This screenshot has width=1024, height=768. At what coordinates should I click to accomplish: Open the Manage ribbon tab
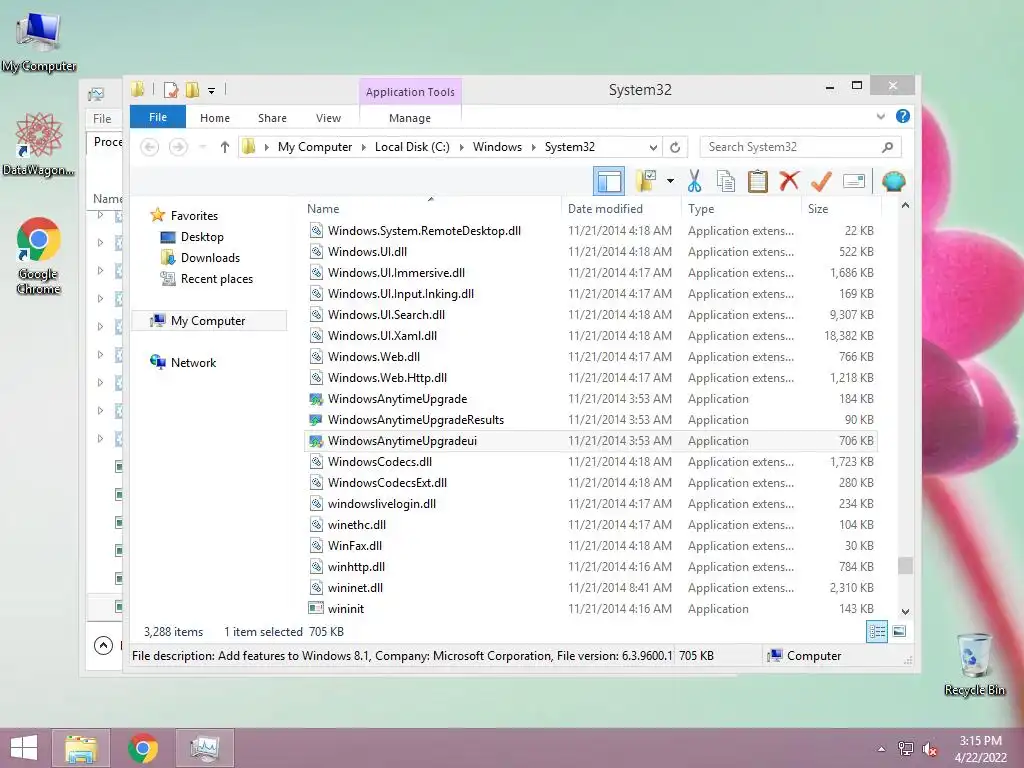tap(409, 118)
